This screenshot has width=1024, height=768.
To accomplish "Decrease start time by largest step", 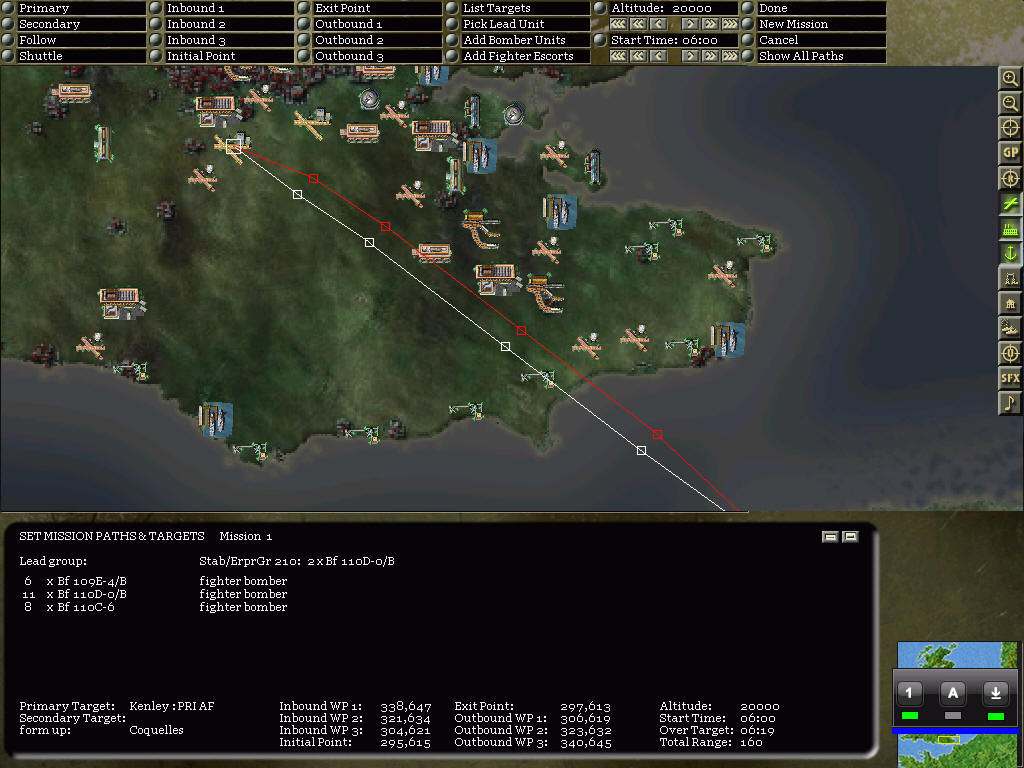I will [618, 56].
